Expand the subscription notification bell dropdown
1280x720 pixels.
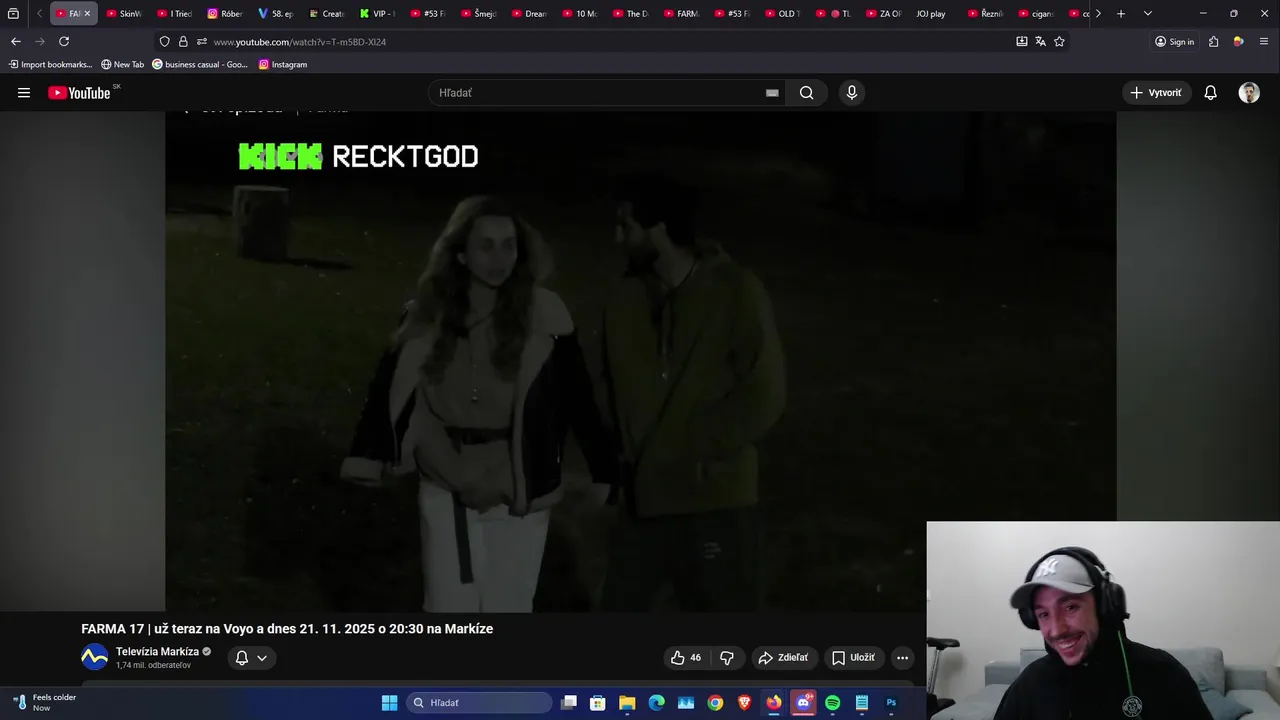coord(251,658)
